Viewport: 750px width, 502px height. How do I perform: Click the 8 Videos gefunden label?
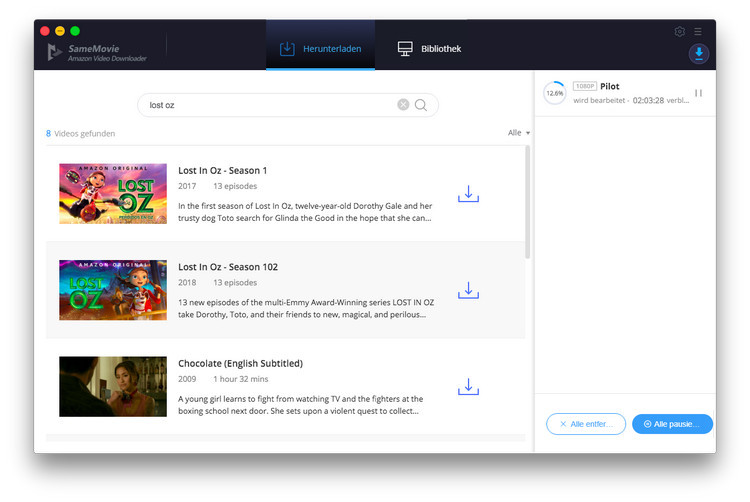tap(80, 133)
